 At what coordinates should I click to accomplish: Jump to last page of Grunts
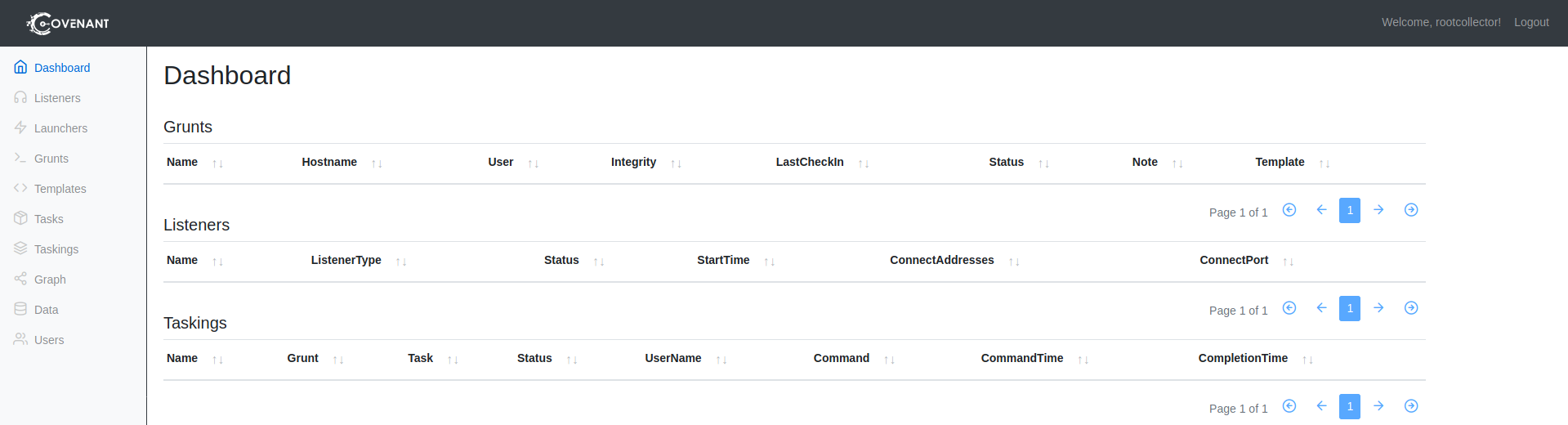click(x=1411, y=210)
